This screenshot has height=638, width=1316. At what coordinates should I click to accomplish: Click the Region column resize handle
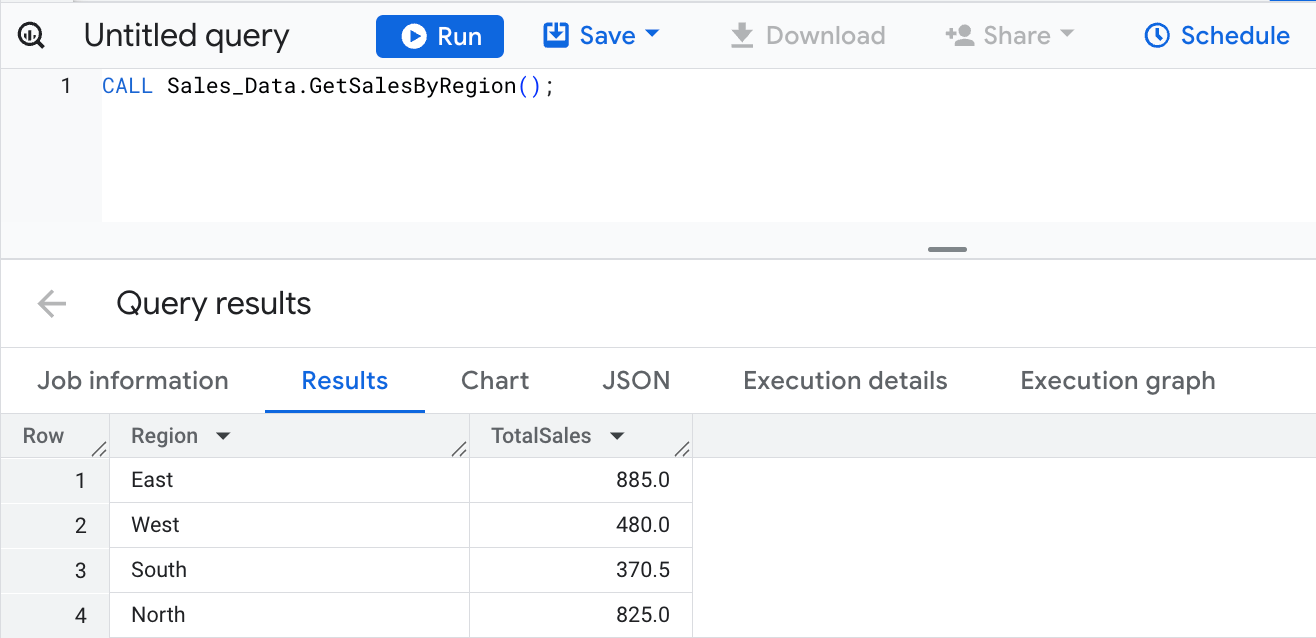click(x=459, y=449)
